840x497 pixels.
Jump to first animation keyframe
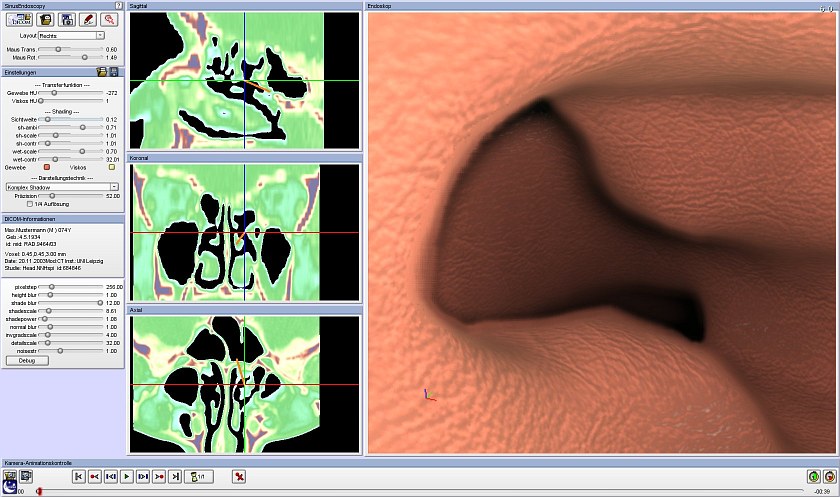coord(79,476)
